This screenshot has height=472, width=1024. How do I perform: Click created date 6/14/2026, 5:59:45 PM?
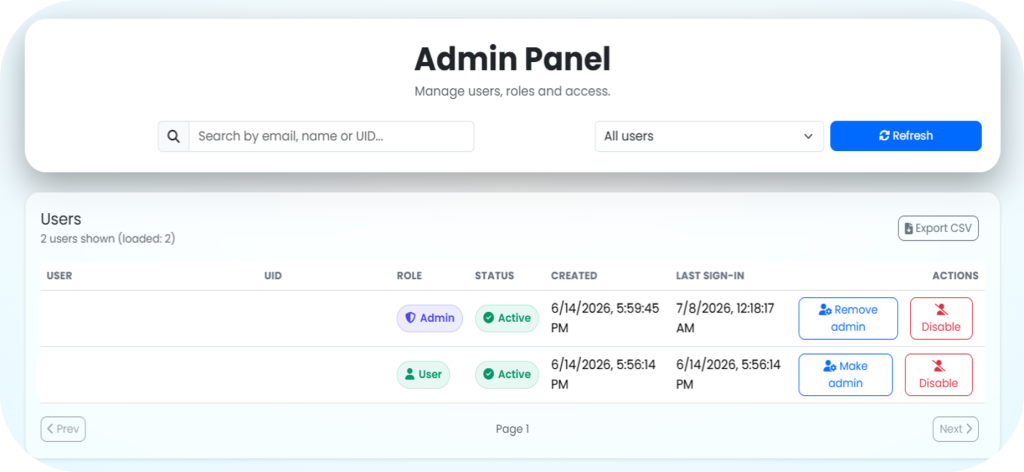click(x=605, y=318)
